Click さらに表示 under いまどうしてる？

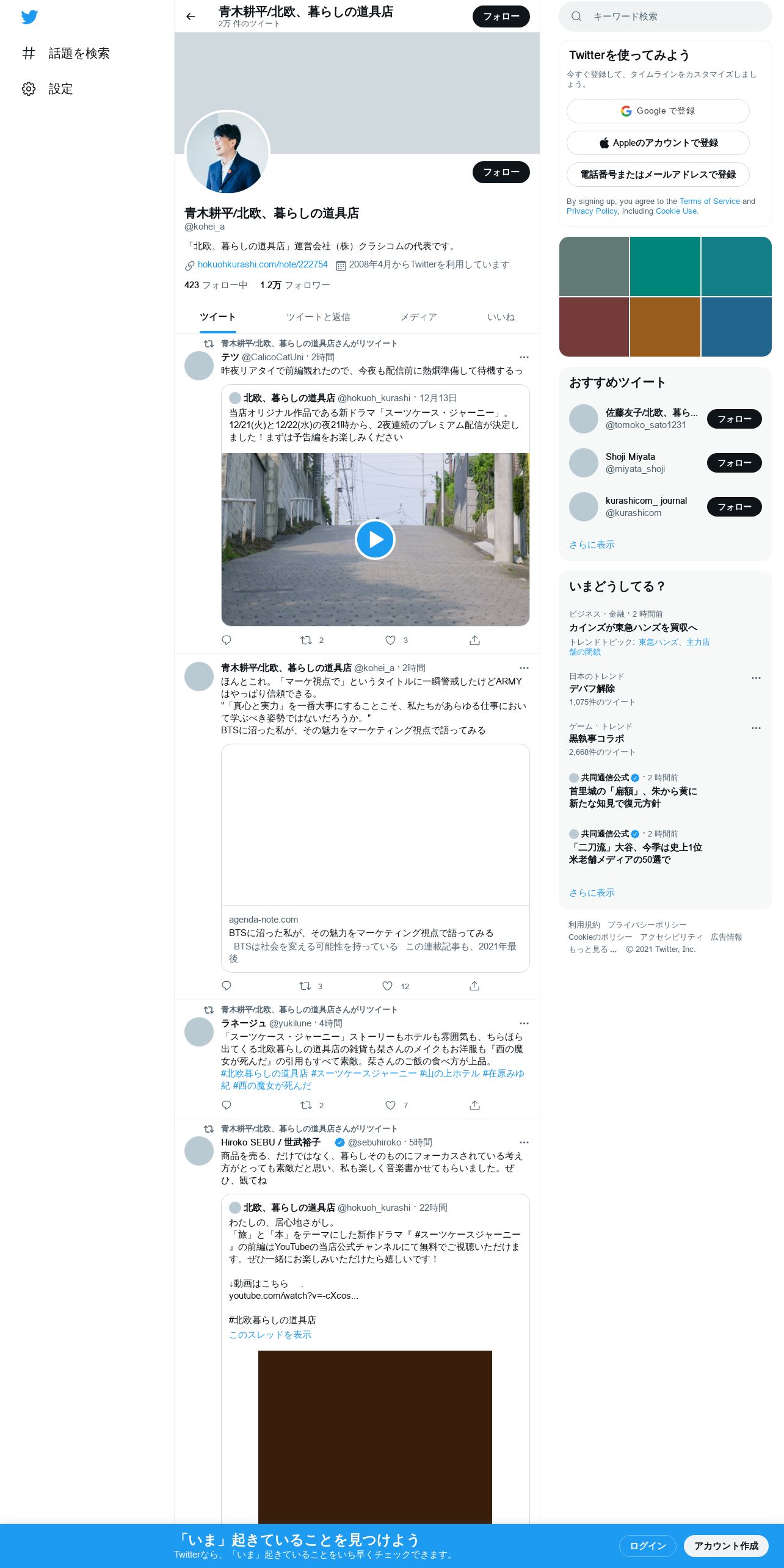(x=592, y=893)
